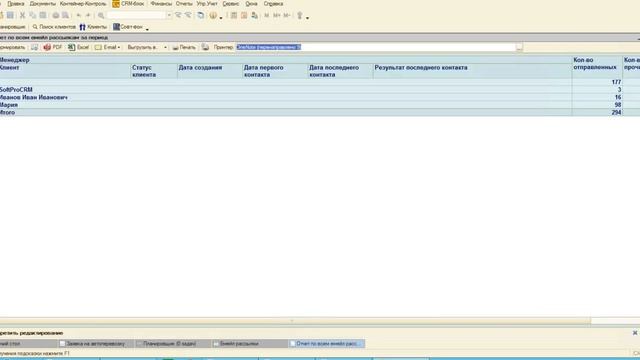The width and height of the screenshot is (640, 360).
Task: Export report with Excel icon
Action: (71, 47)
